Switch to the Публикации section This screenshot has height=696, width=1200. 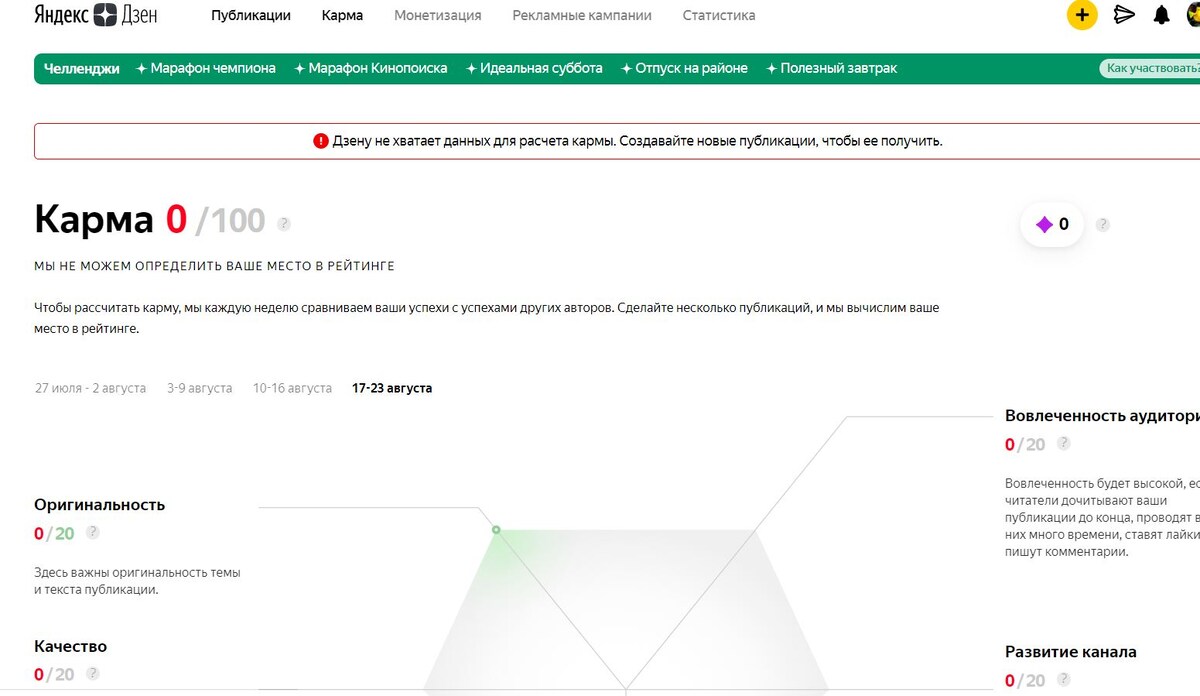point(250,16)
